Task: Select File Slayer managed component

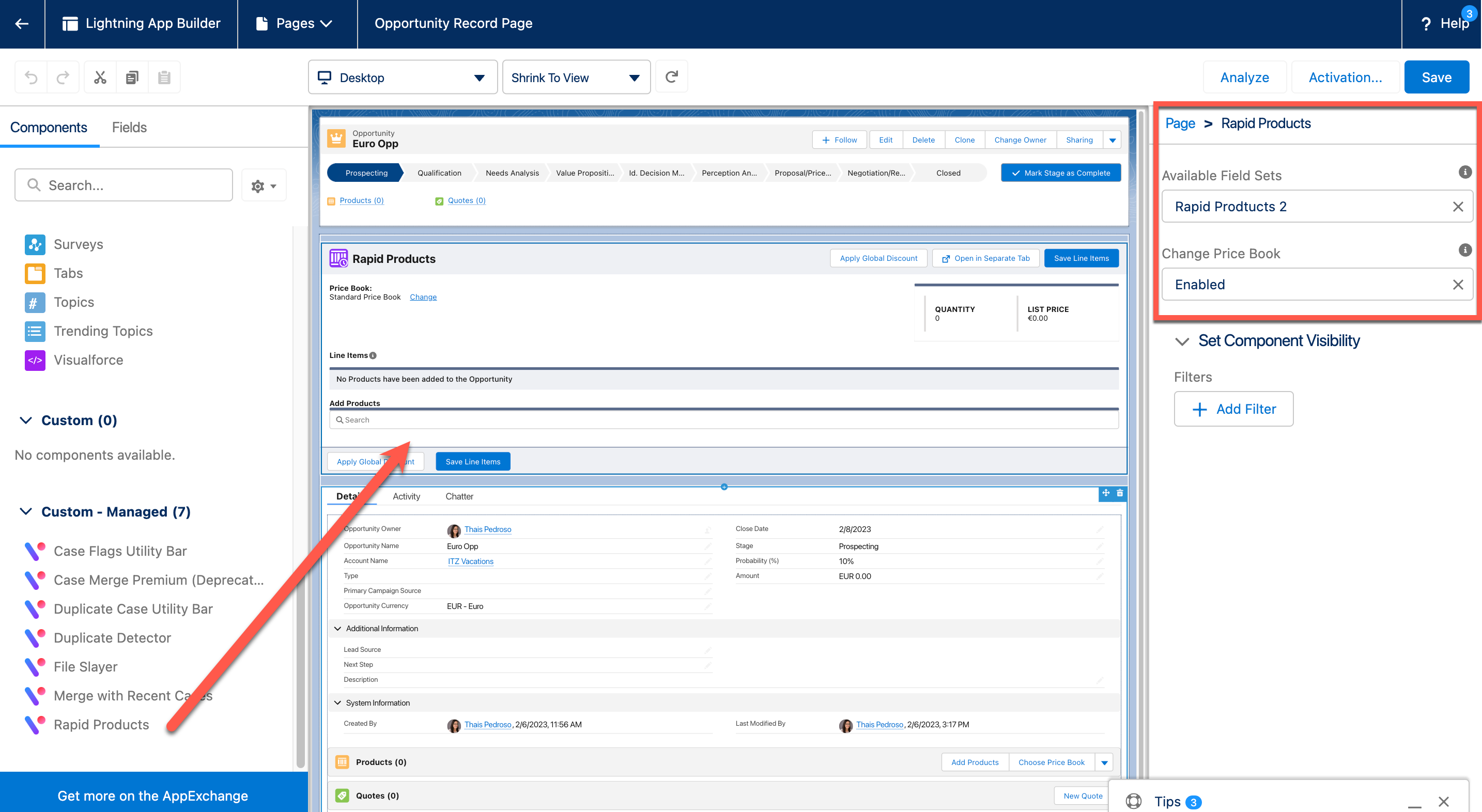Action: click(x=71, y=666)
